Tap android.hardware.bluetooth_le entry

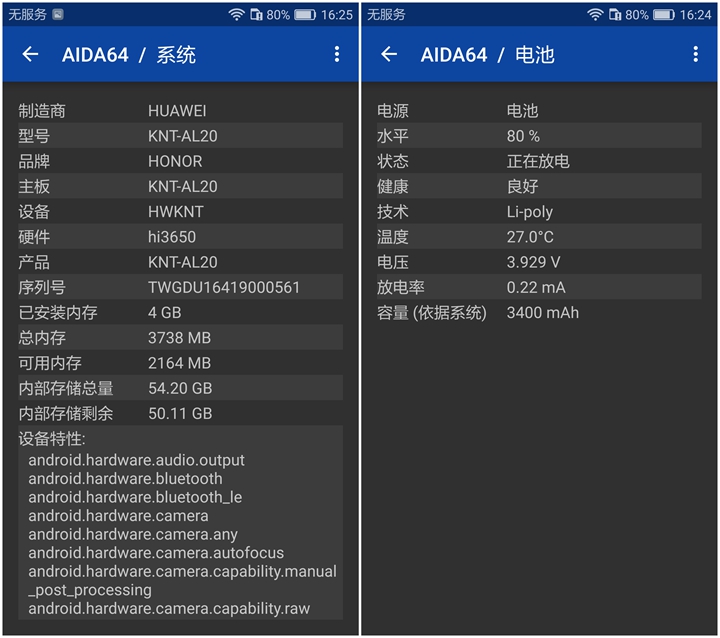(x=135, y=497)
